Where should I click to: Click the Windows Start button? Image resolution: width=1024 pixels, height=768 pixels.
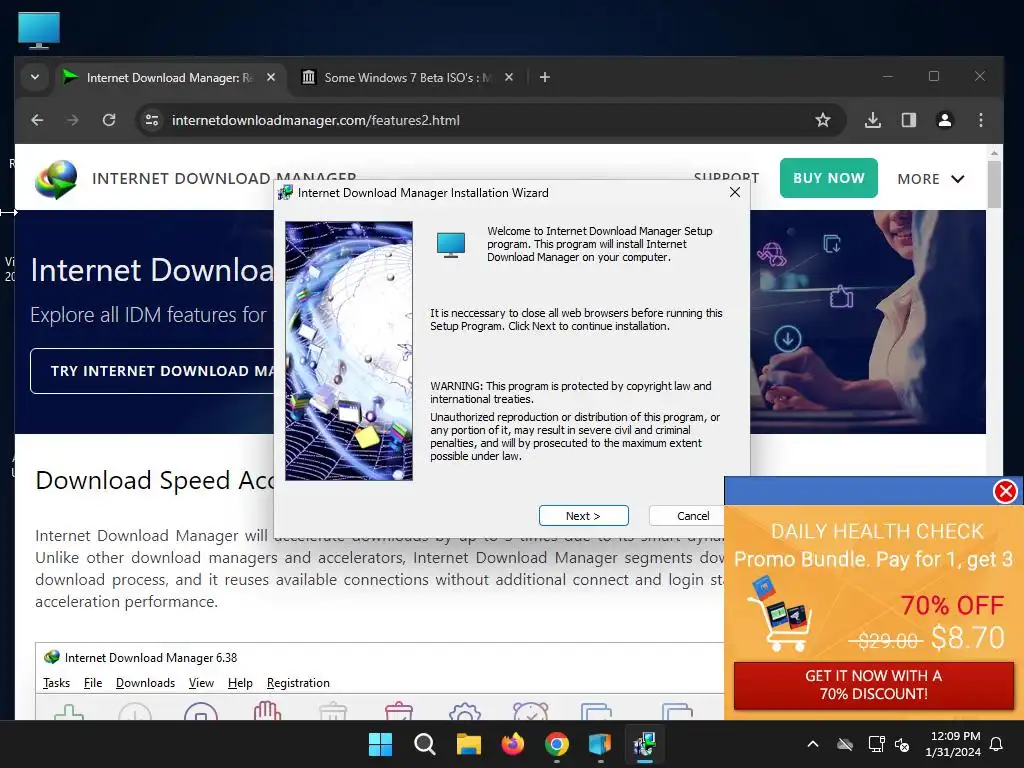(380, 744)
